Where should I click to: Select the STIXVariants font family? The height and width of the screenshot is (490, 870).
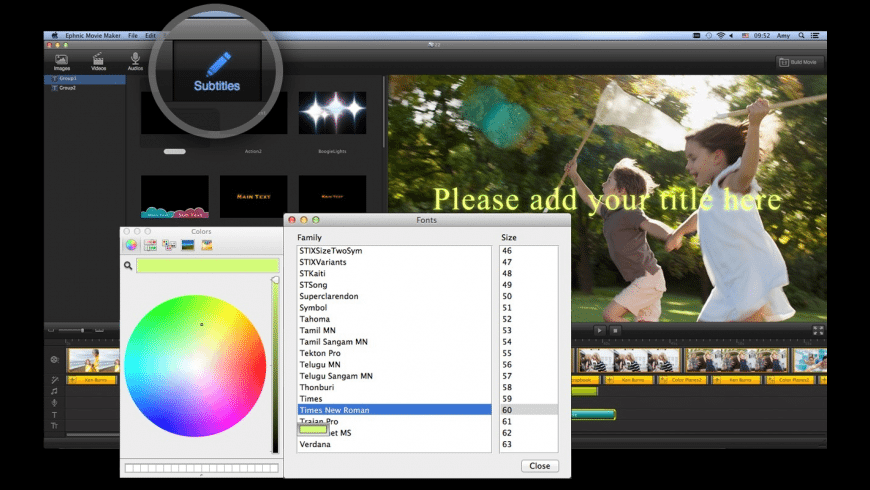pyautogui.click(x=394, y=262)
